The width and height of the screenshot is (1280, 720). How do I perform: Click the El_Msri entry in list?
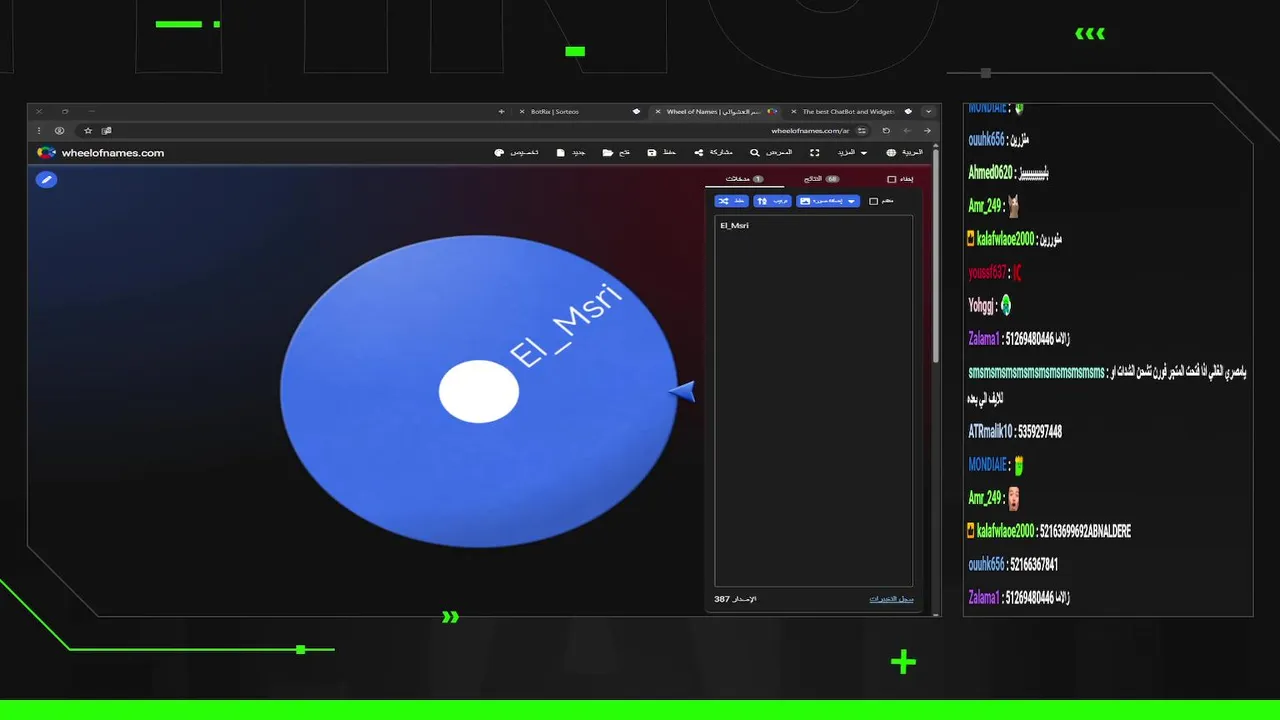tap(734, 226)
